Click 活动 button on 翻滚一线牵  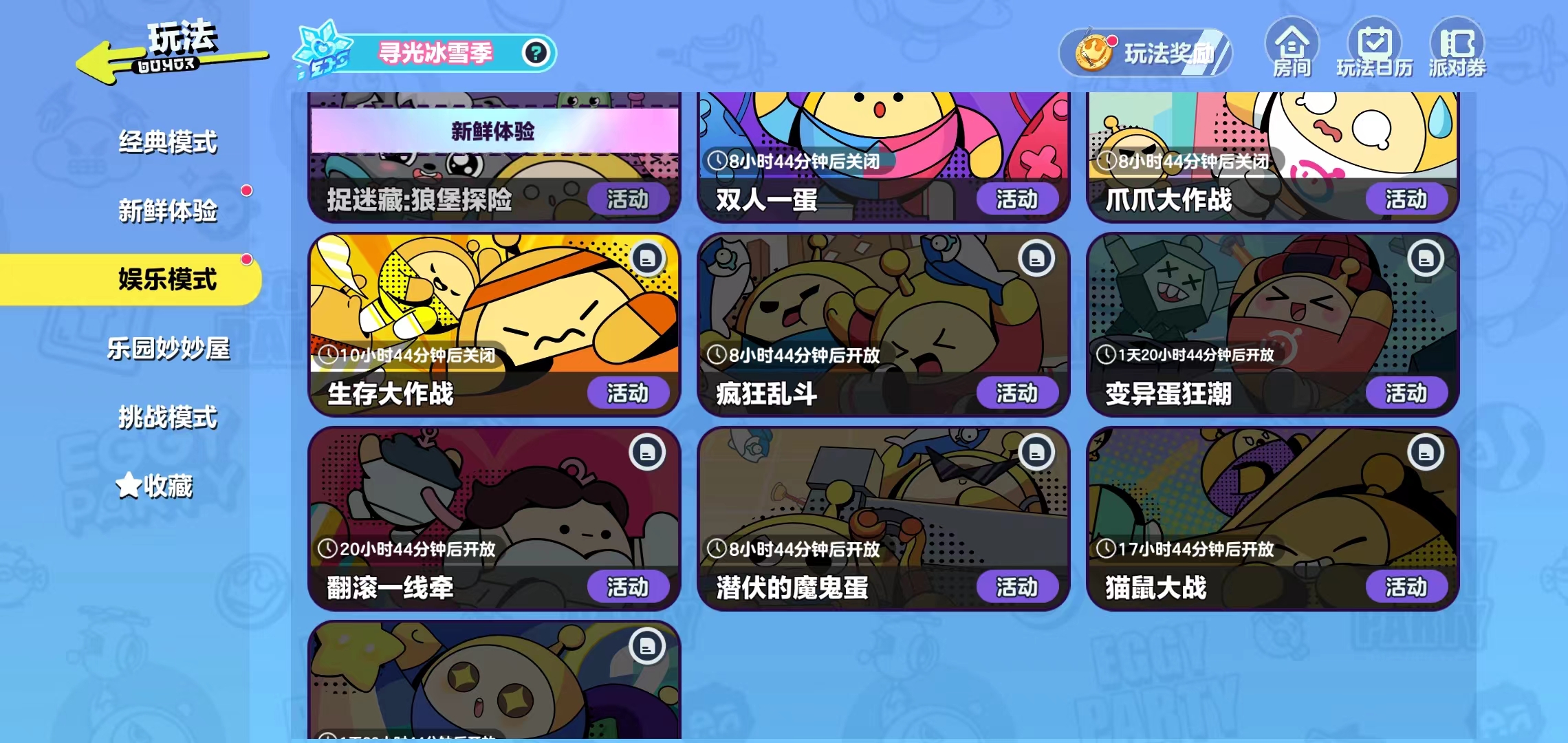click(x=627, y=588)
